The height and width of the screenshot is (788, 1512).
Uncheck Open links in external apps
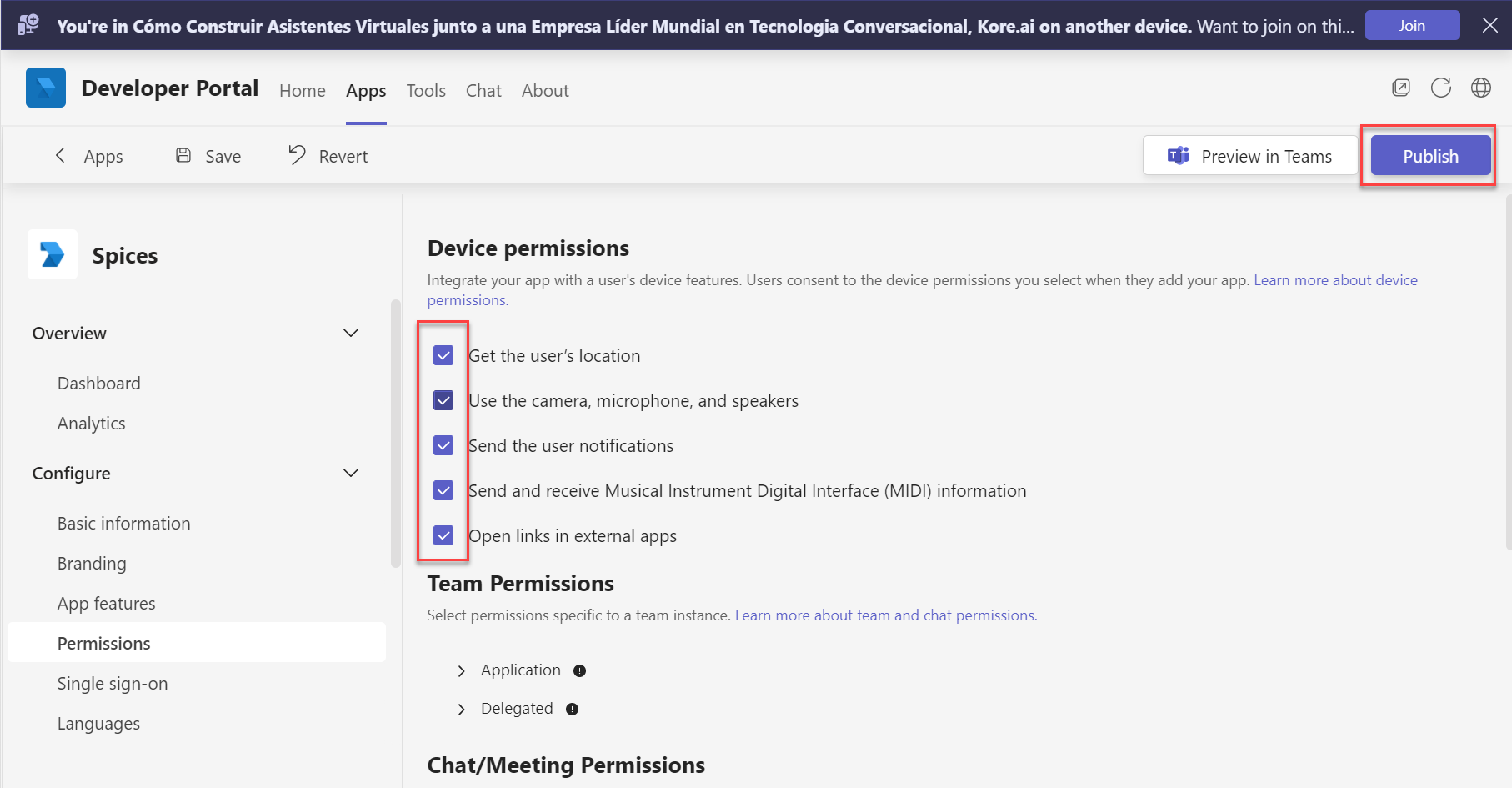tap(443, 535)
